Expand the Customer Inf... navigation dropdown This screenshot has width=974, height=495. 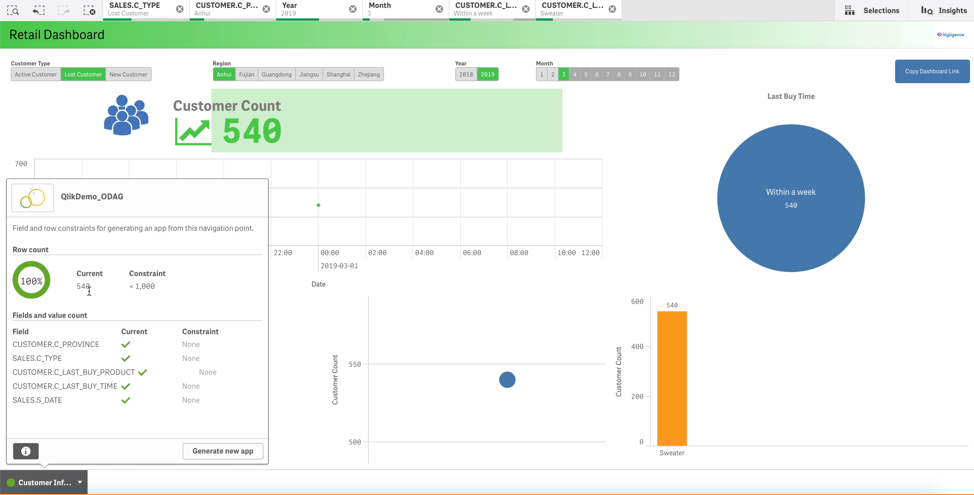[80, 482]
